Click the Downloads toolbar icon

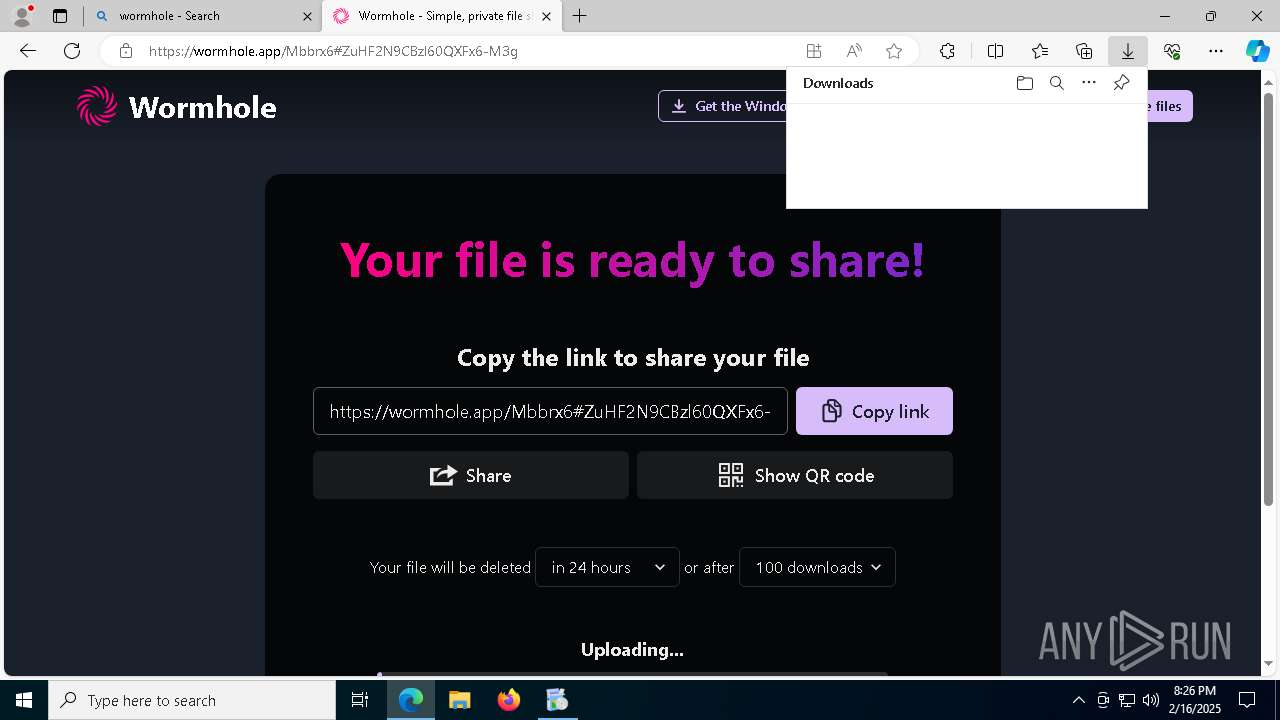click(1128, 51)
